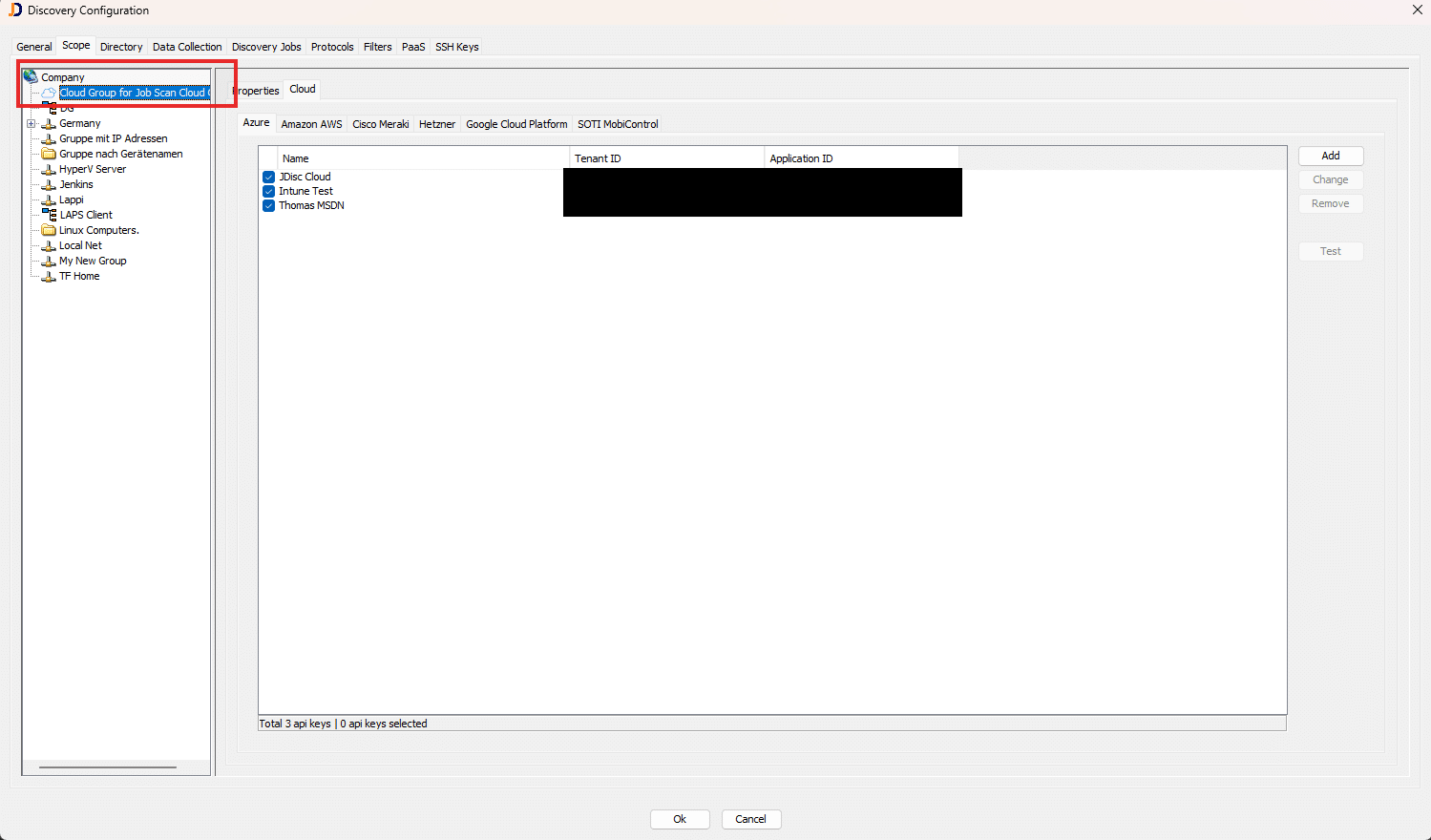
Task: Switch to the Properties tab
Action: (255, 90)
